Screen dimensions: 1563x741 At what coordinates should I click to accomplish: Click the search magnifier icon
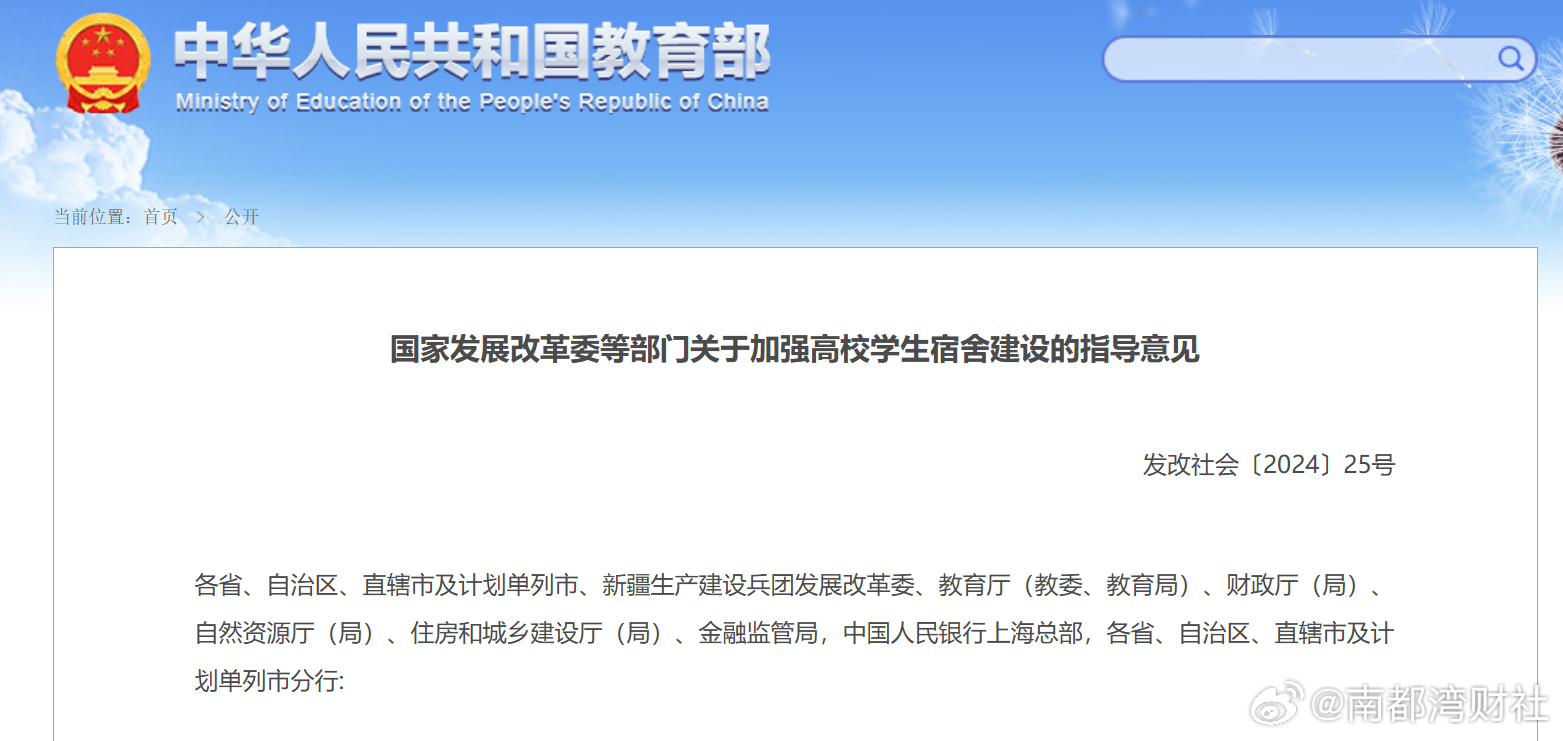[x=1509, y=58]
